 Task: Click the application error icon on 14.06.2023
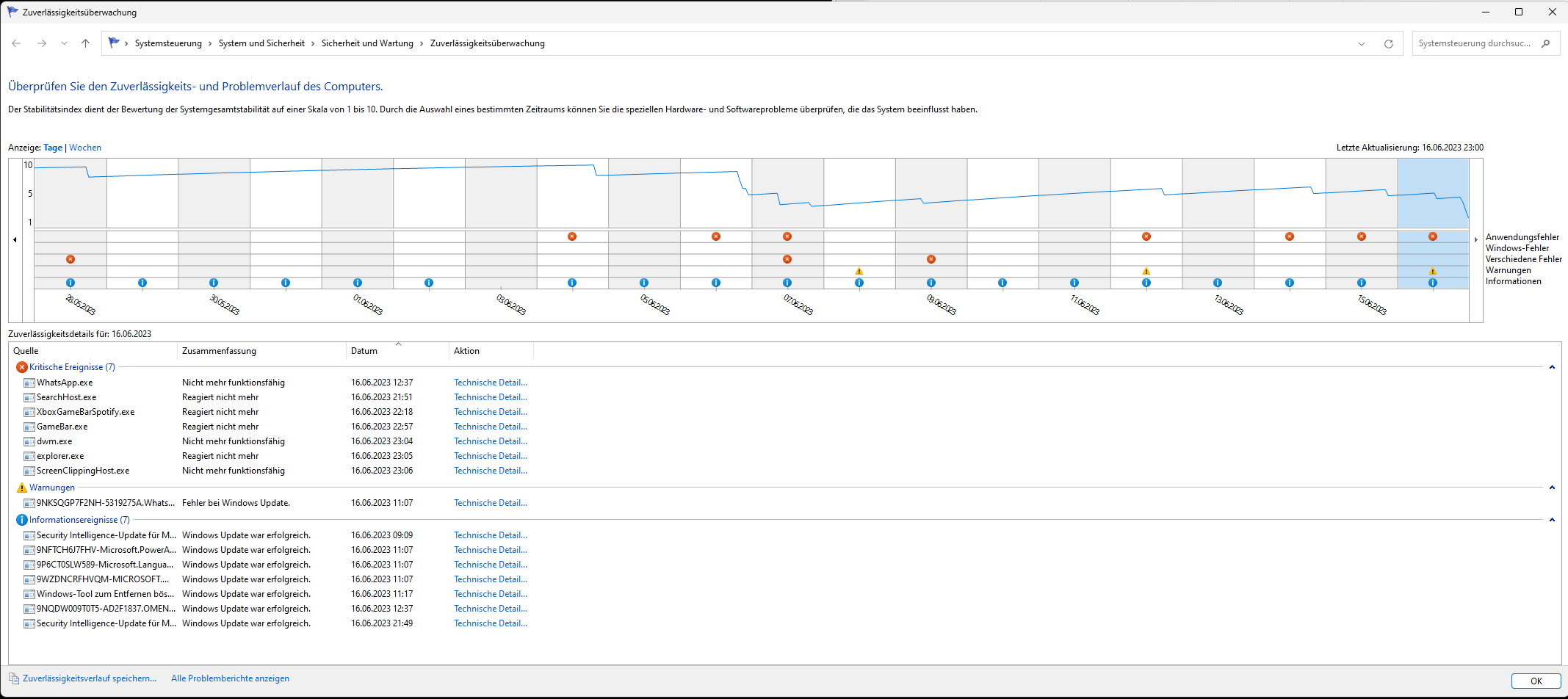tap(1290, 236)
